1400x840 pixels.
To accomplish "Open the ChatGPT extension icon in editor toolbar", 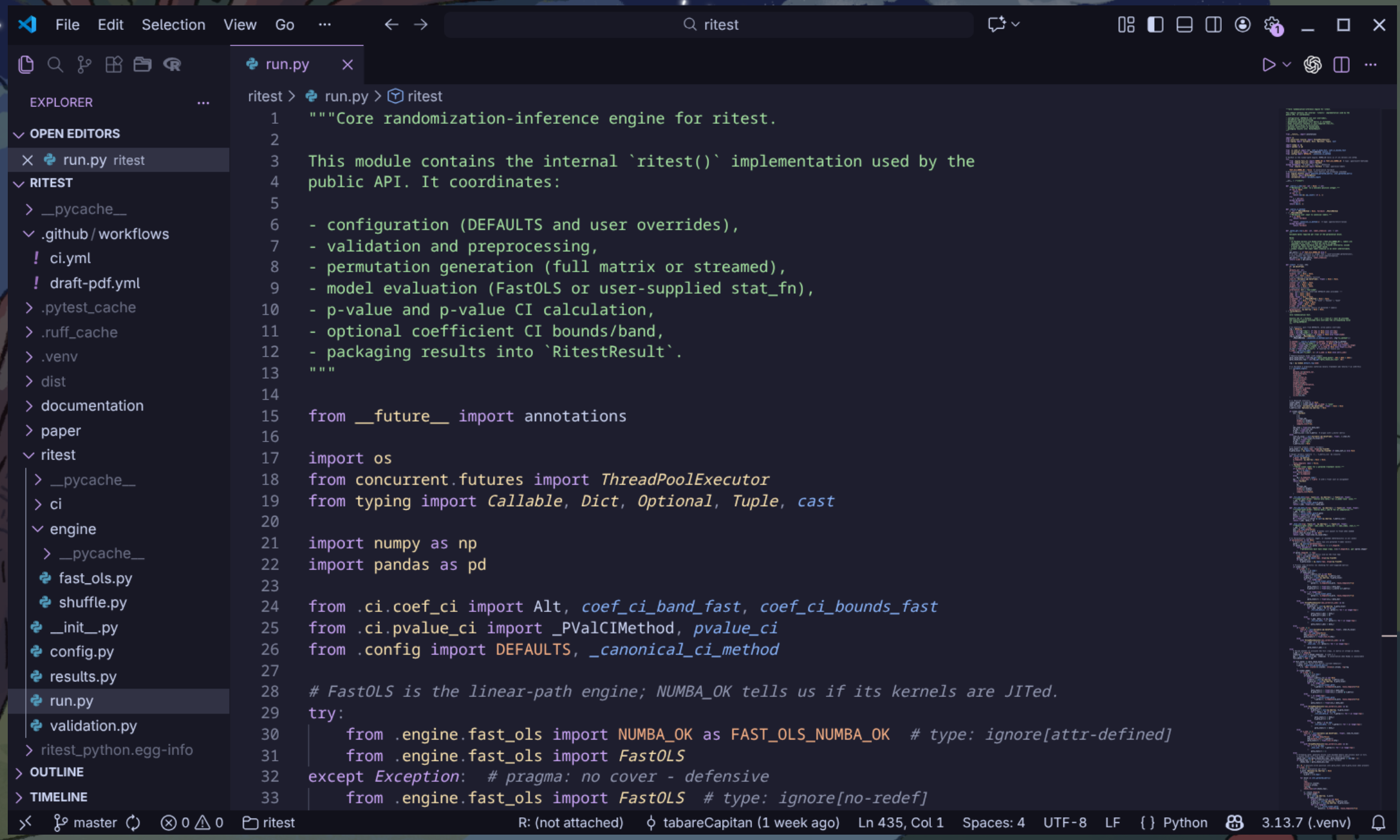I will (1313, 65).
